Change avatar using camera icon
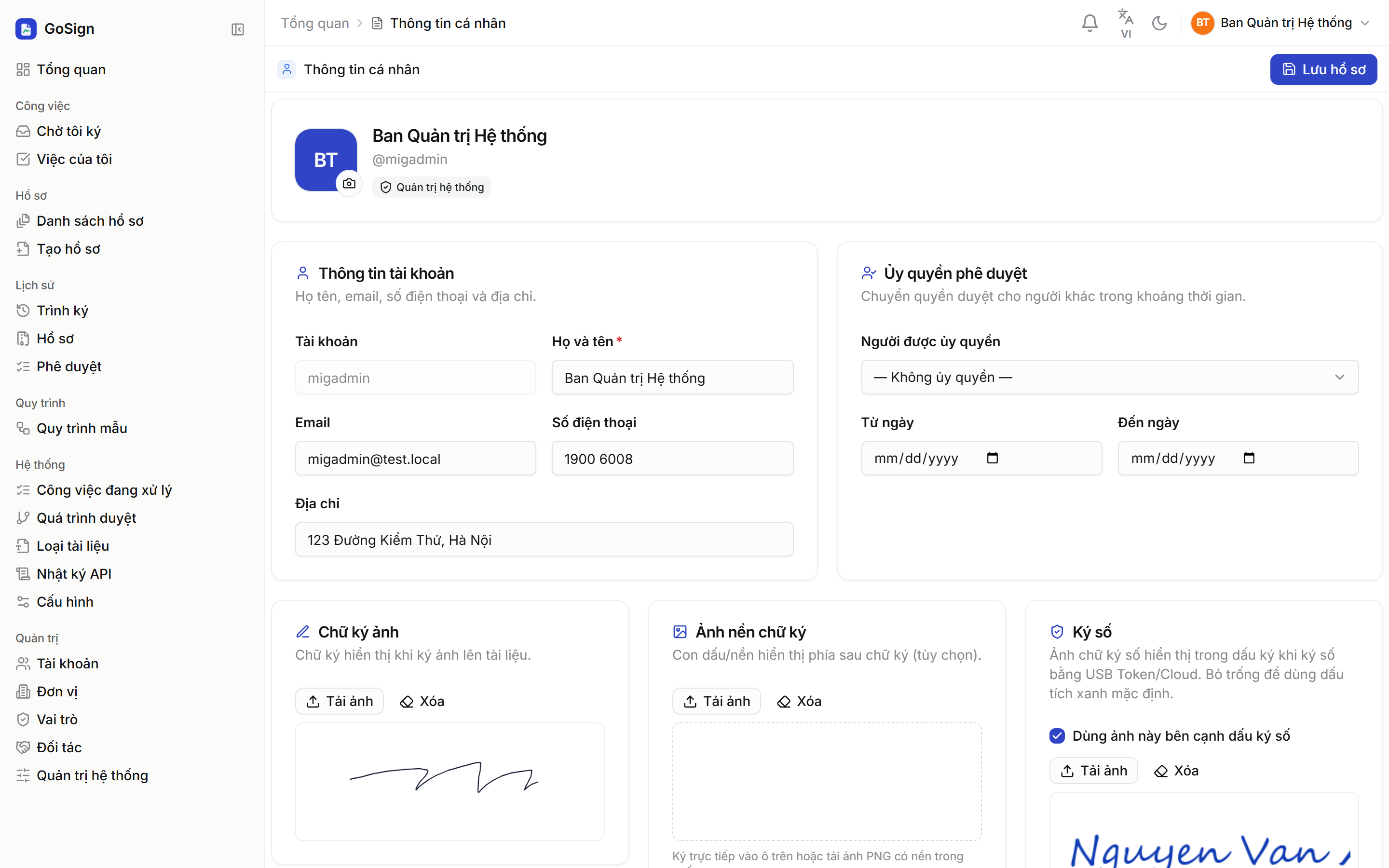1389x868 pixels. [349, 184]
